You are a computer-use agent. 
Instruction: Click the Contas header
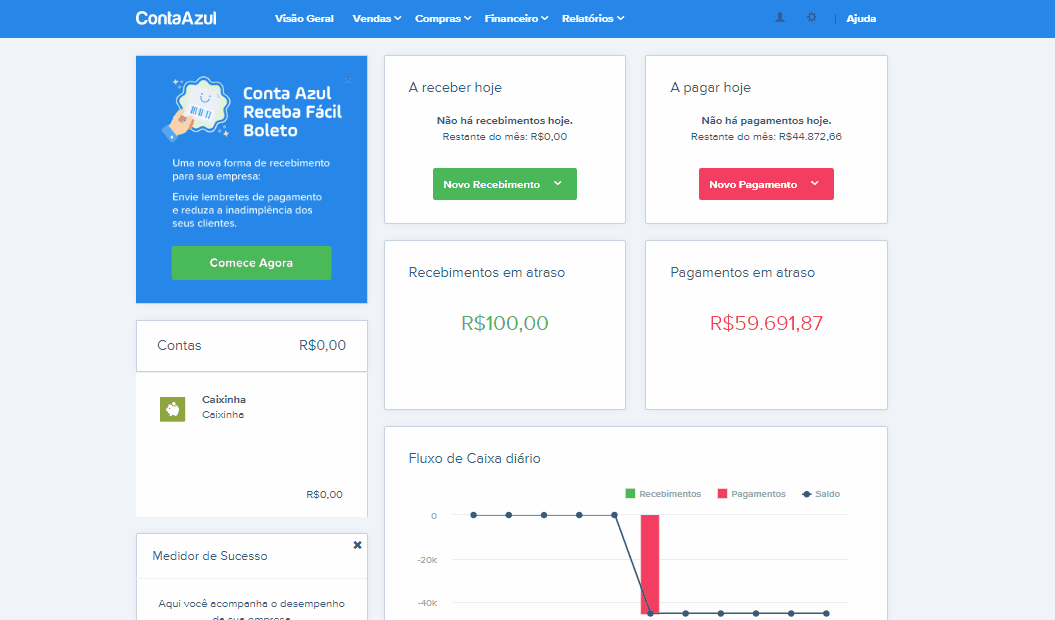pos(179,345)
